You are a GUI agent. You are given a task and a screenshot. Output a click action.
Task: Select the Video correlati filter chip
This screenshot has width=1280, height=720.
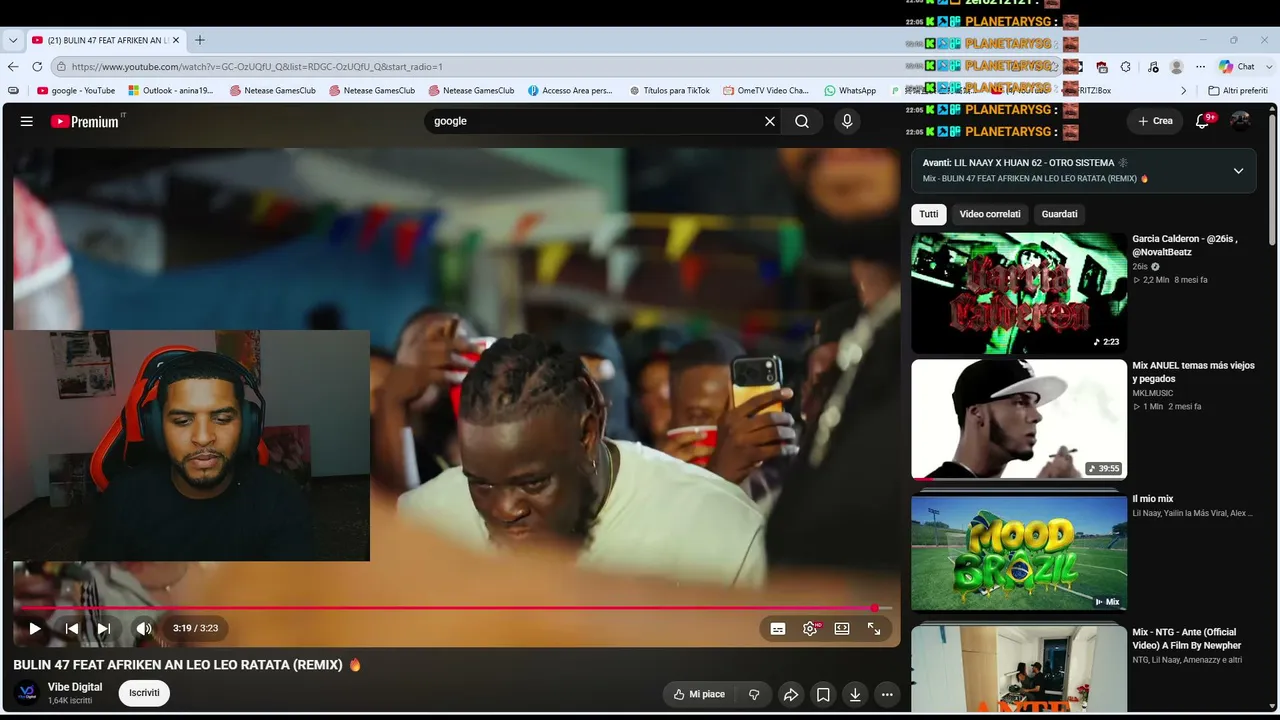[990, 214]
